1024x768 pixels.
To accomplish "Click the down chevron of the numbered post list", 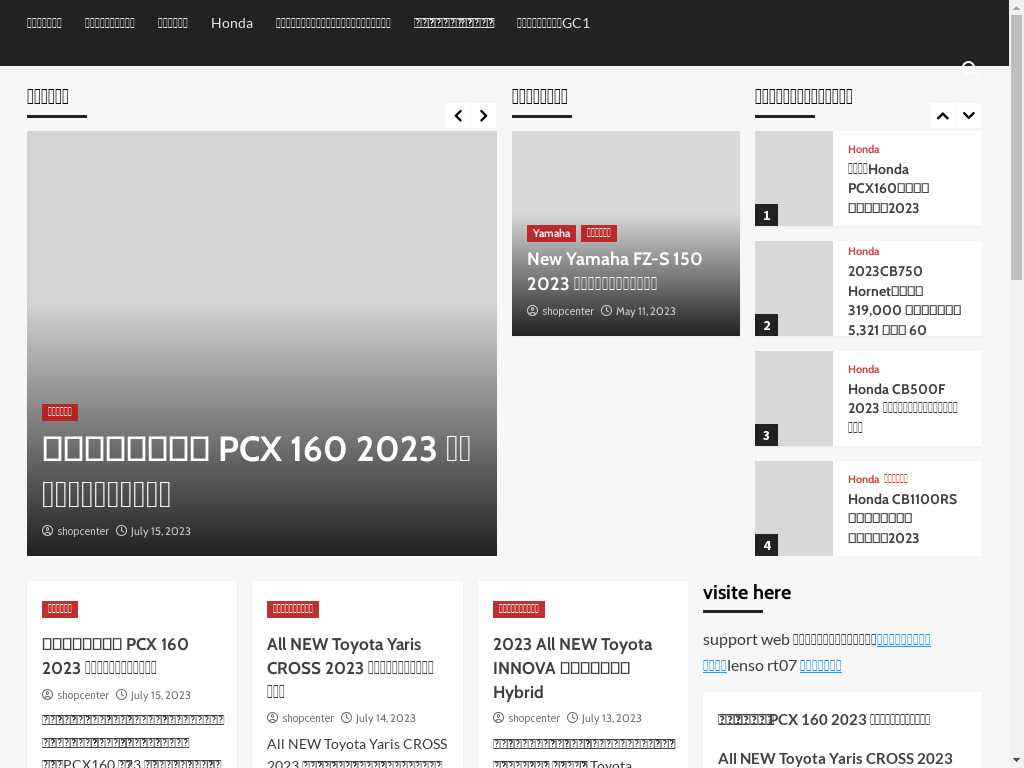I will pos(968,116).
